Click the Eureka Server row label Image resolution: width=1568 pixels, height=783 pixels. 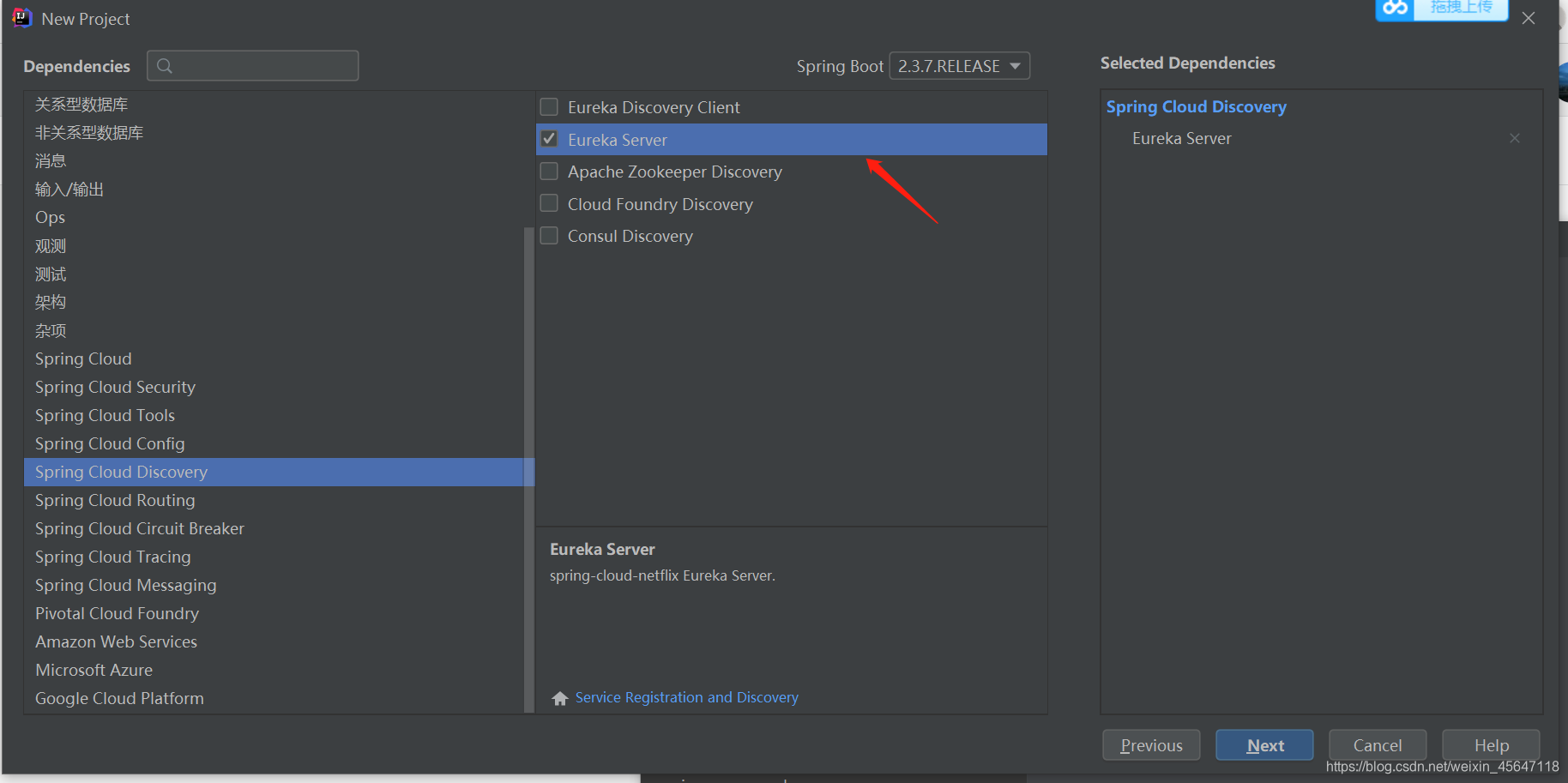click(618, 140)
